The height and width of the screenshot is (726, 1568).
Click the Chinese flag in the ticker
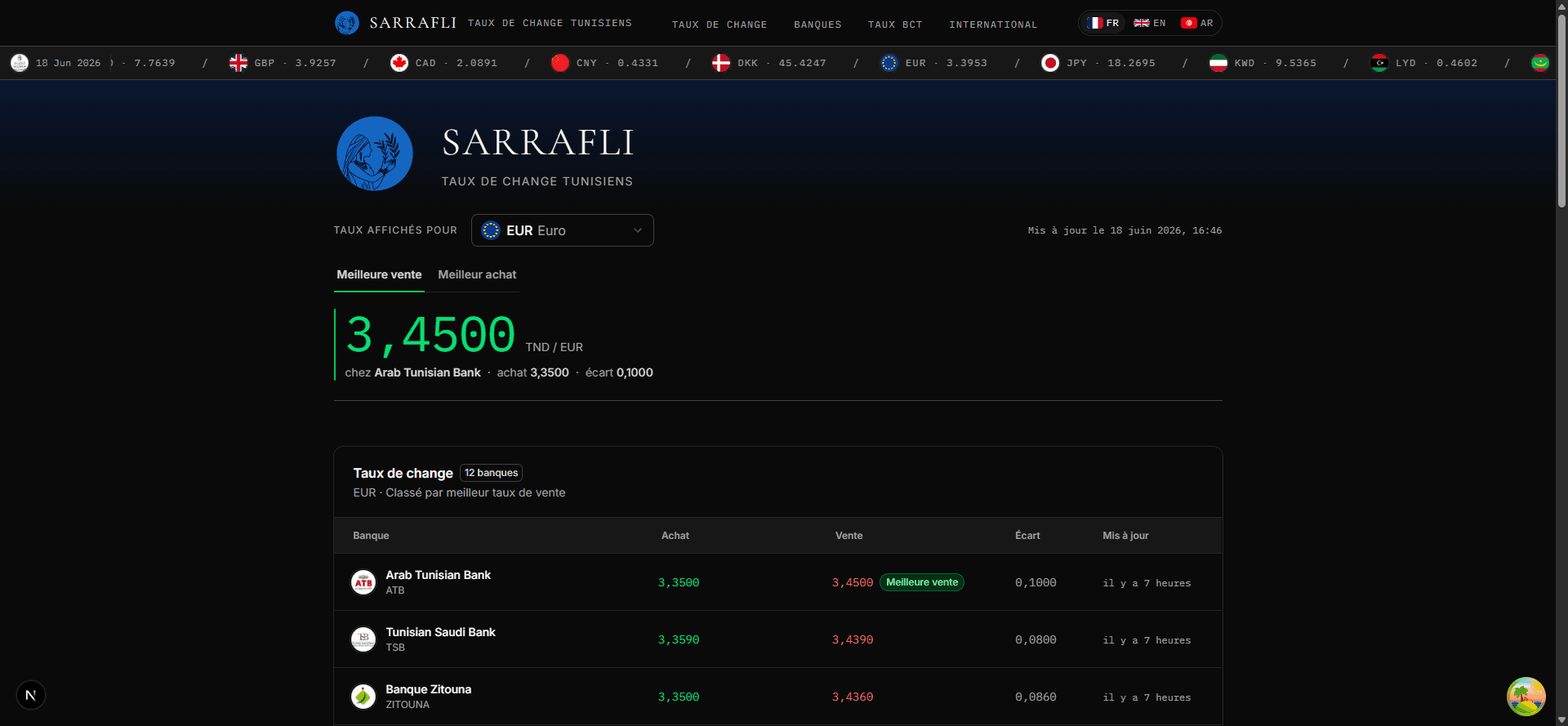coord(560,63)
